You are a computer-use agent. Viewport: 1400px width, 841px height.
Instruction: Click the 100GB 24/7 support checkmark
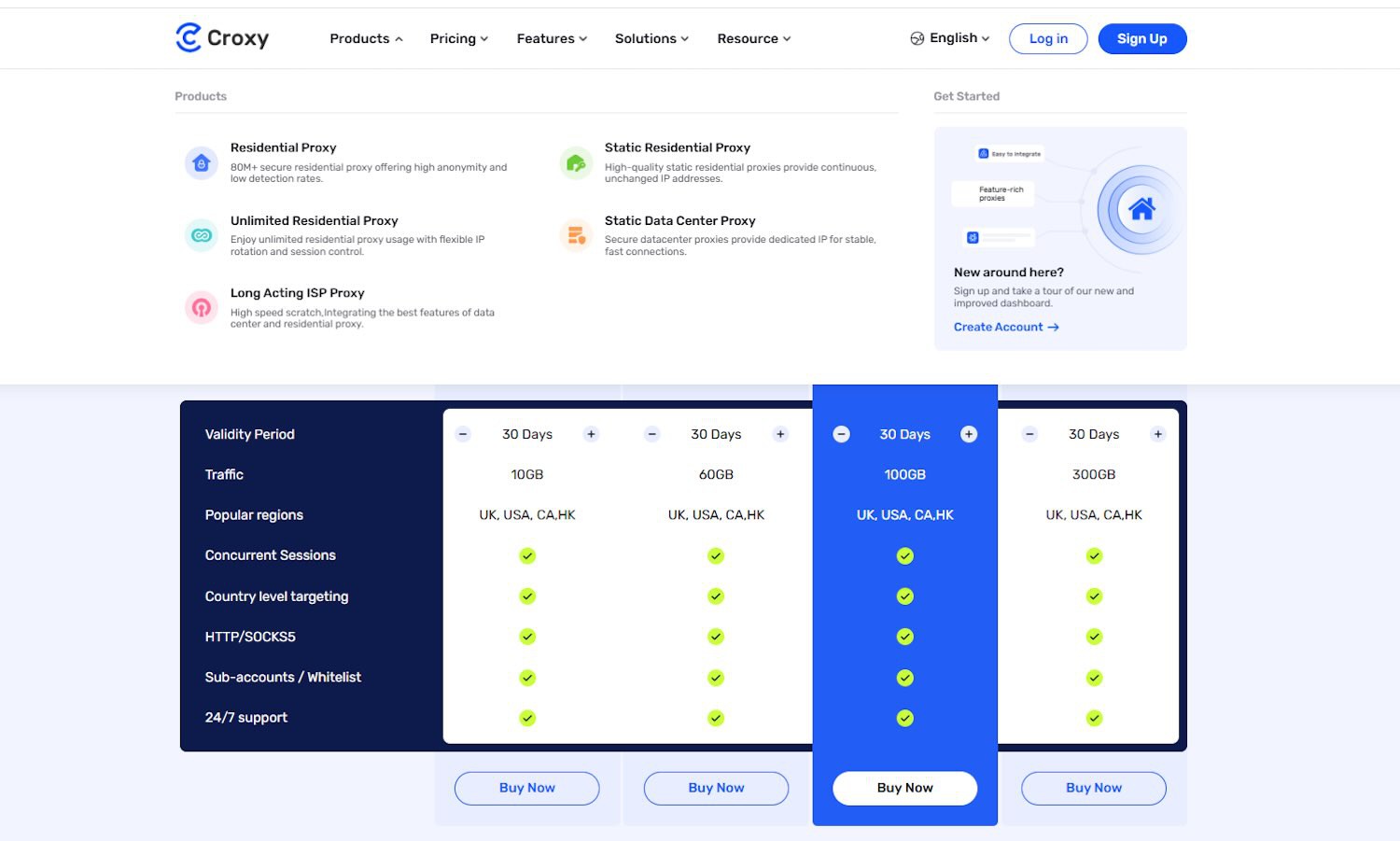point(905,718)
